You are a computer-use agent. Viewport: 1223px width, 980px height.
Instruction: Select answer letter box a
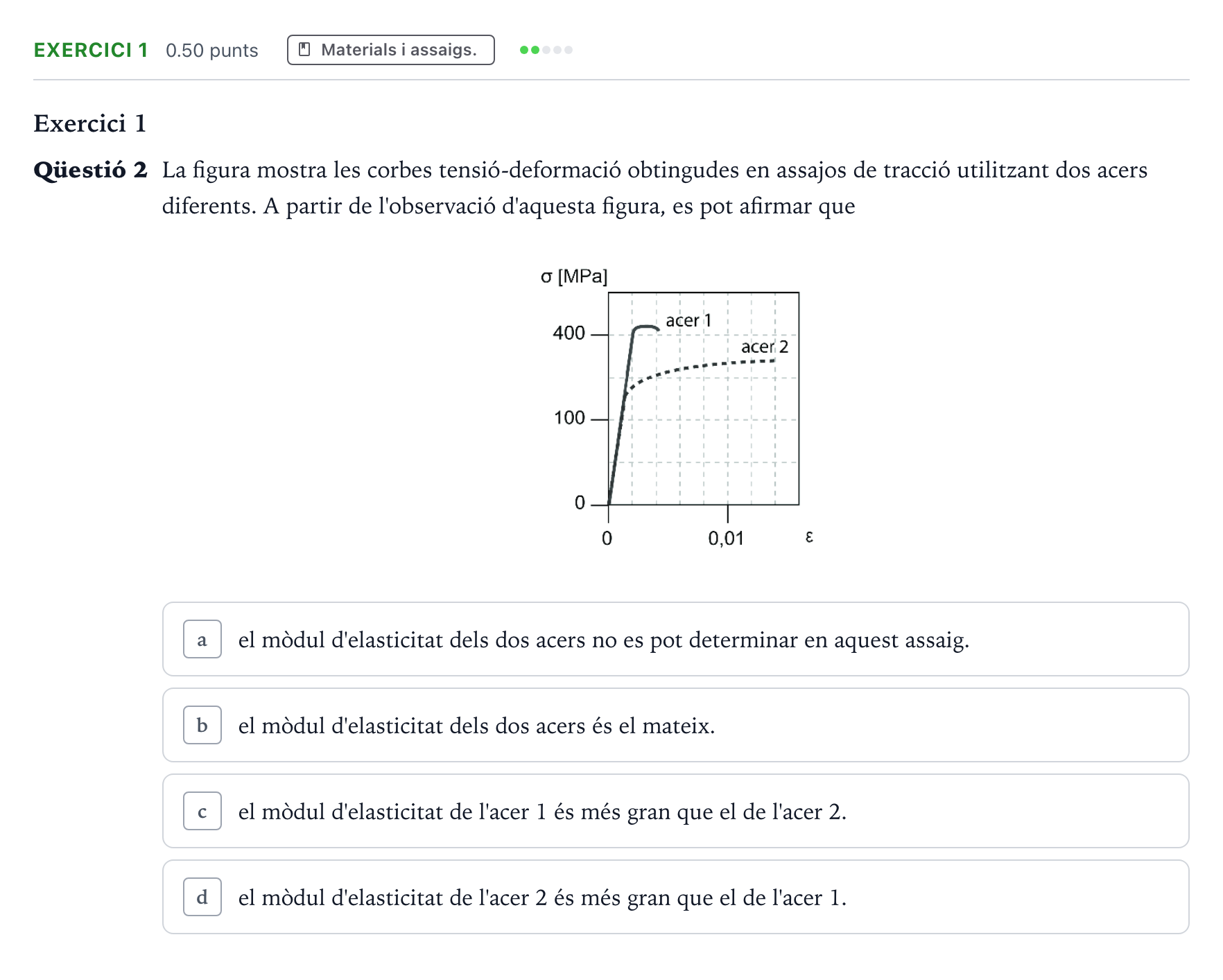pyautogui.click(x=202, y=639)
